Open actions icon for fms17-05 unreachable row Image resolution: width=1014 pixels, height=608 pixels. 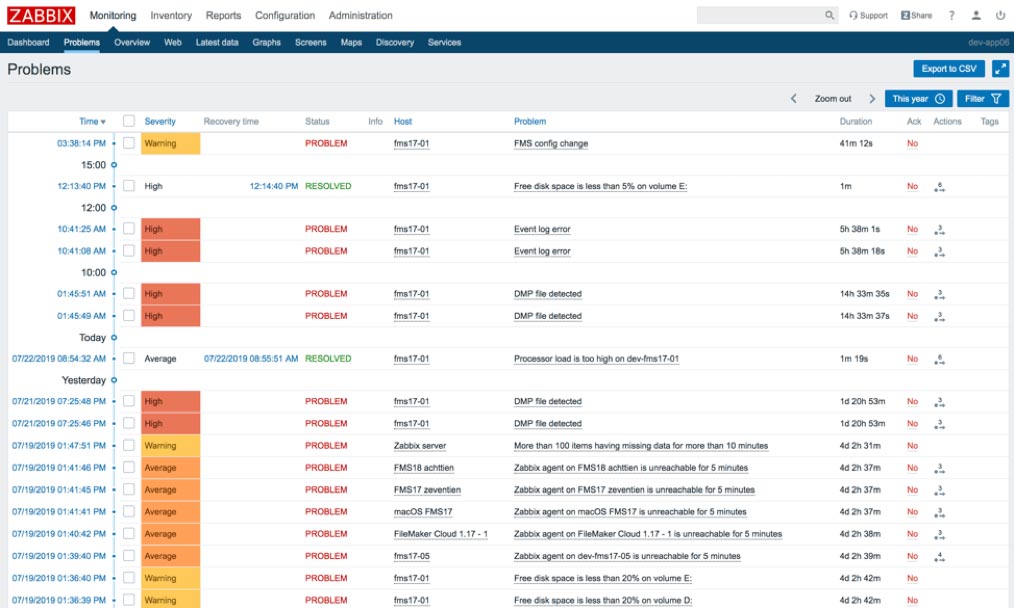940,556
